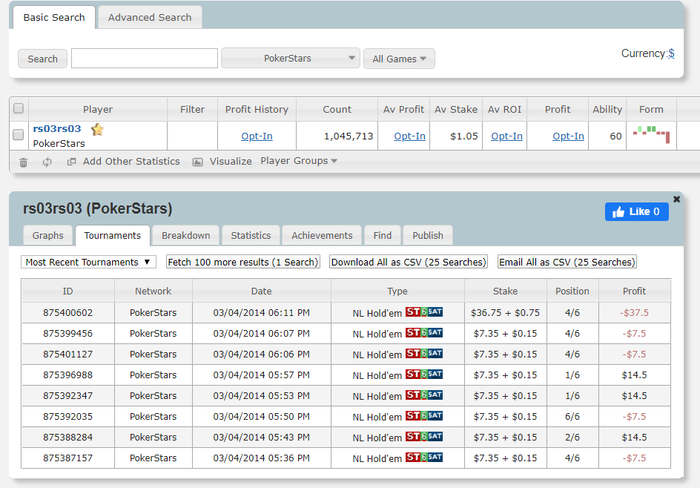The image size is (700, 488).
Task: Click tournament ID 875400602
Action: (68, 313)
